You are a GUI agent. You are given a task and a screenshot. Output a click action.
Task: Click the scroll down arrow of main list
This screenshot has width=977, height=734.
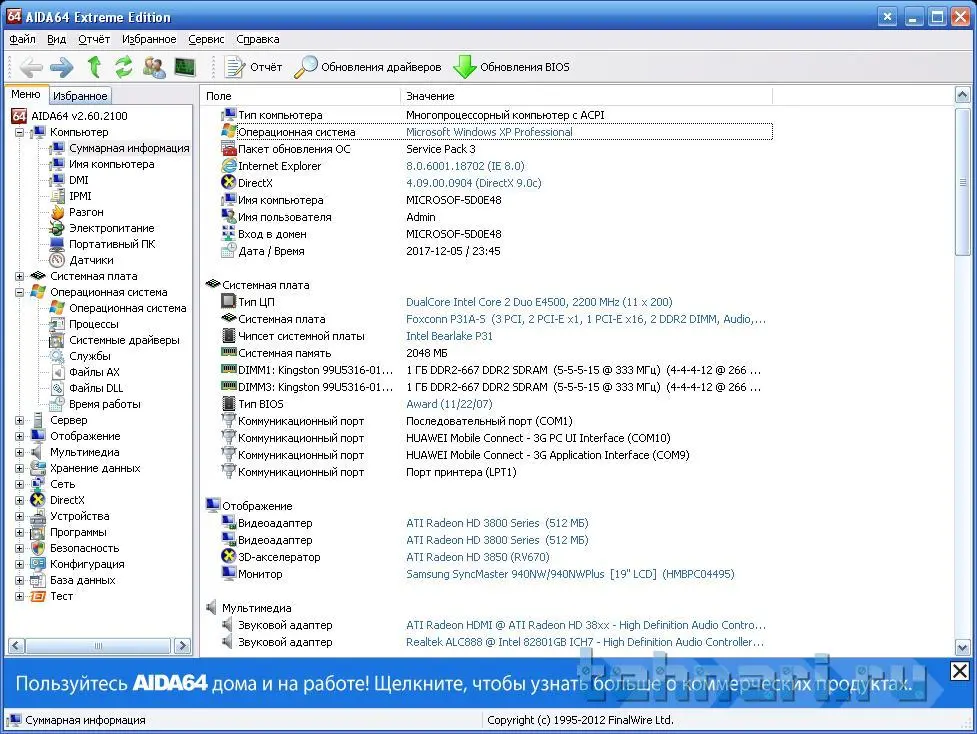(963, 647)
